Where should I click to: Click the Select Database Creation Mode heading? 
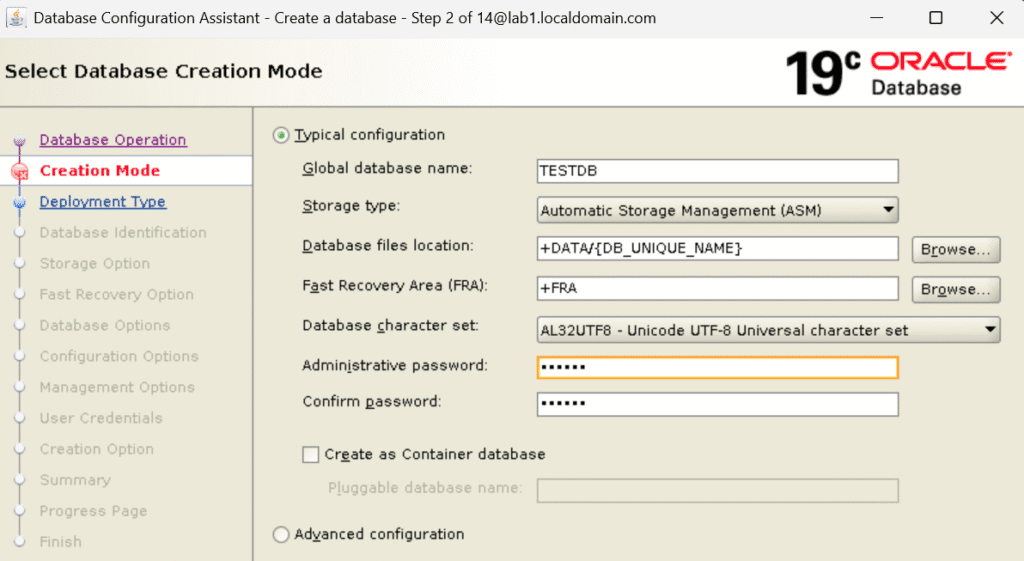[164, 71]
